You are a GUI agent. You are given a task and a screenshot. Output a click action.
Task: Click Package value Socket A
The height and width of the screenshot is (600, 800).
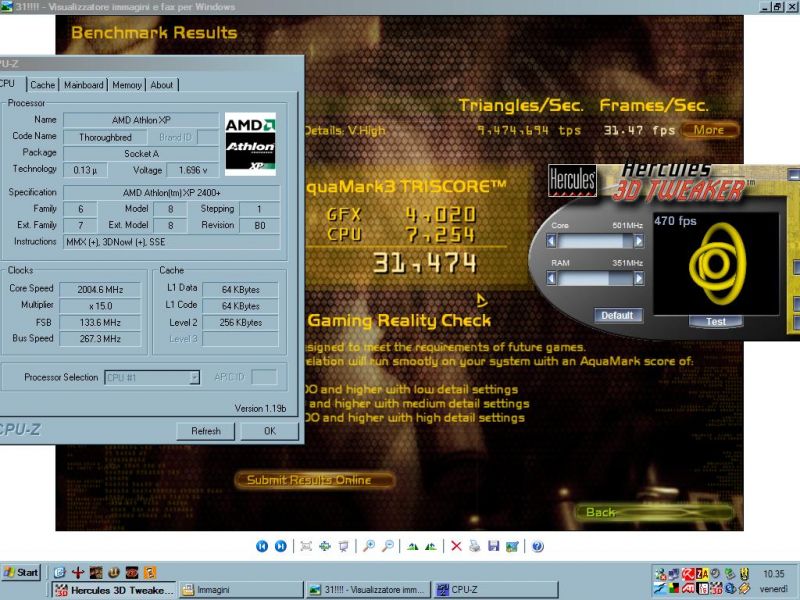coord(141,154)
